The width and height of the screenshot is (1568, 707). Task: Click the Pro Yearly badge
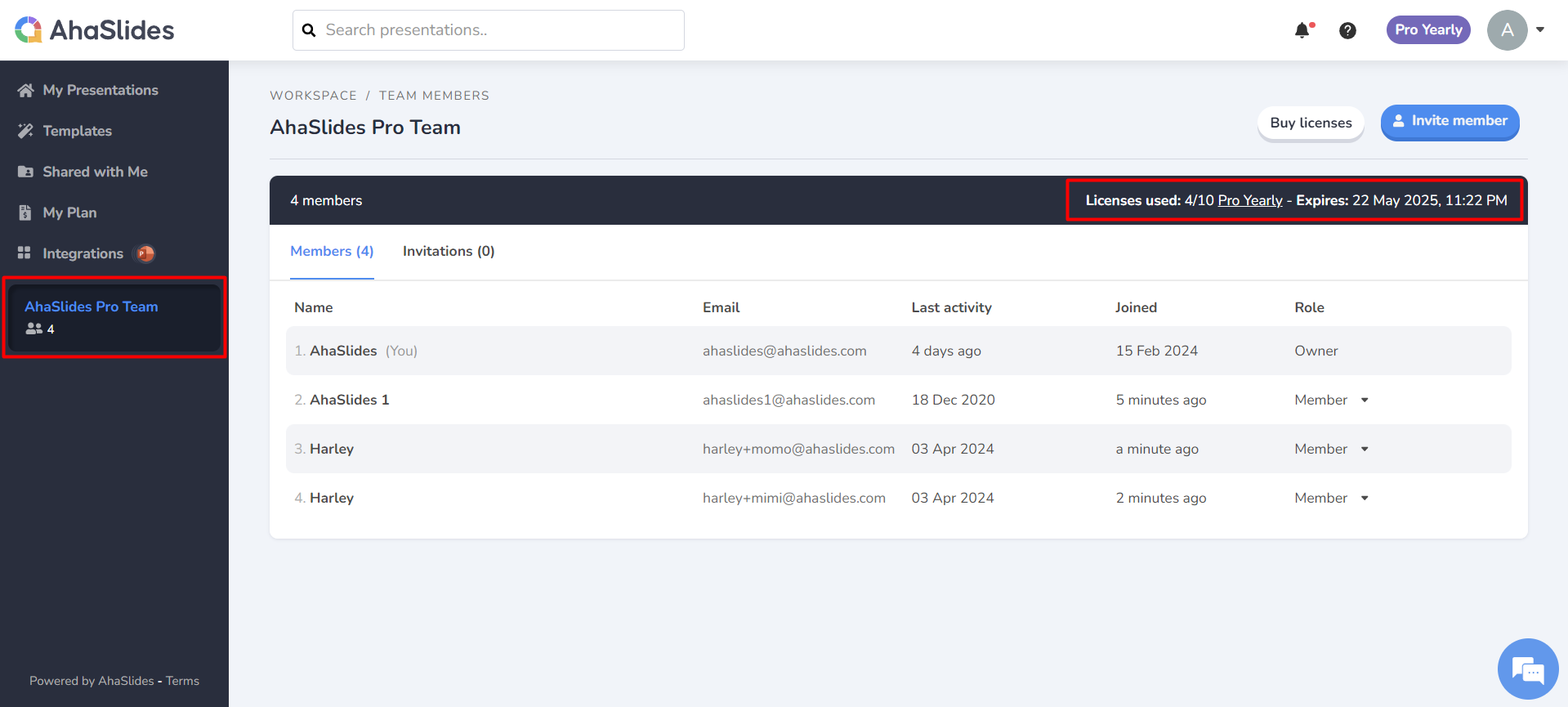click(1428, 30)
